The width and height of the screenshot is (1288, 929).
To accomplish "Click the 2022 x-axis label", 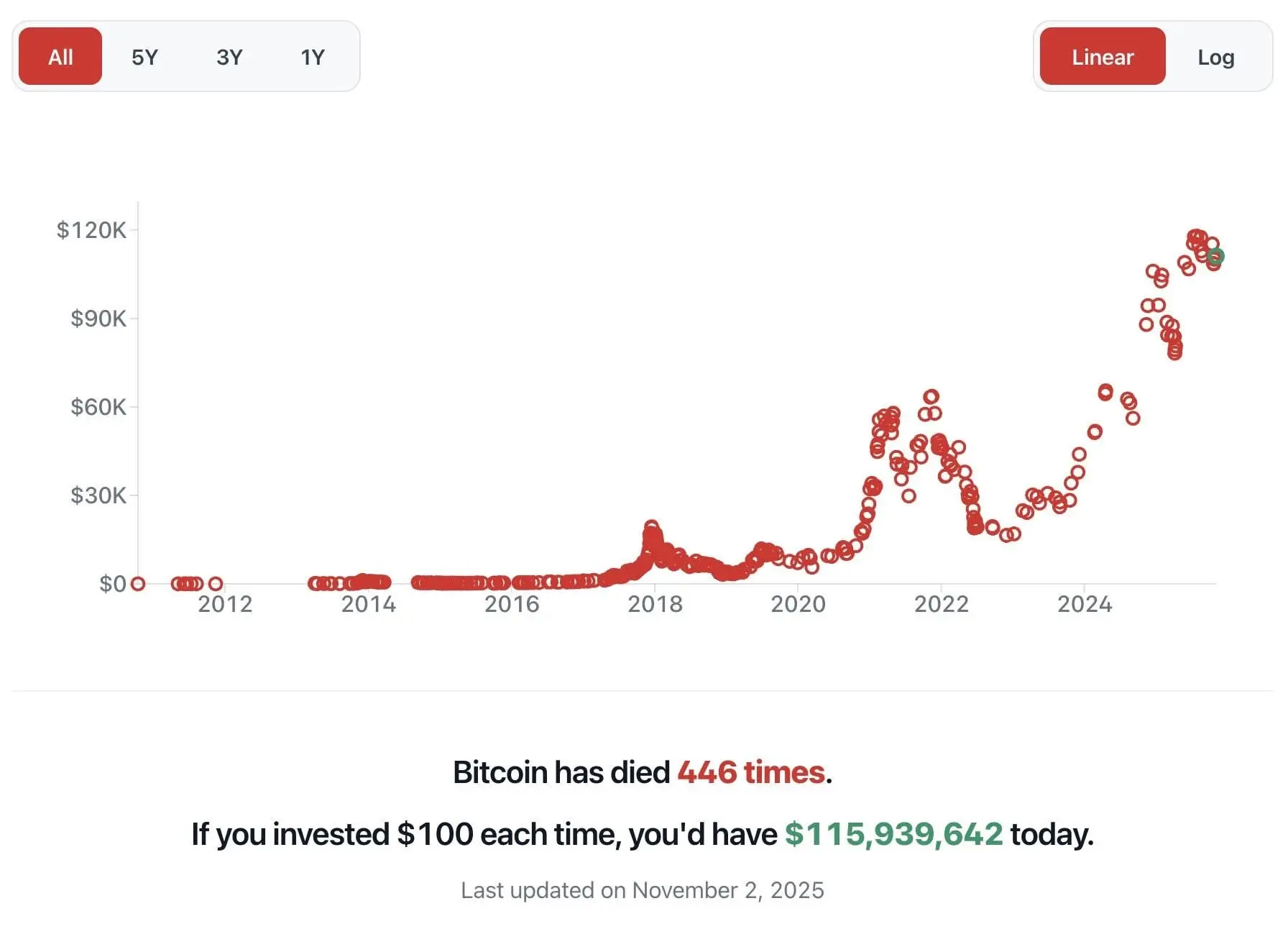I will pyautogui.click(x=941, y=604).
